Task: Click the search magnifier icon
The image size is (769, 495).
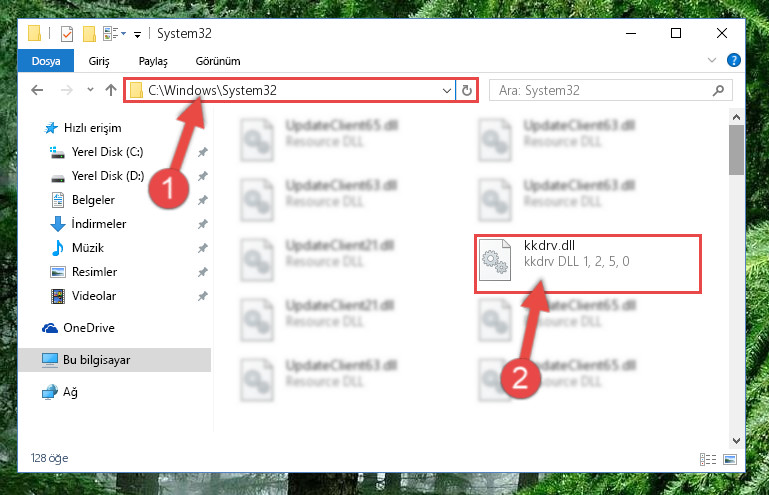Action: 718,90
